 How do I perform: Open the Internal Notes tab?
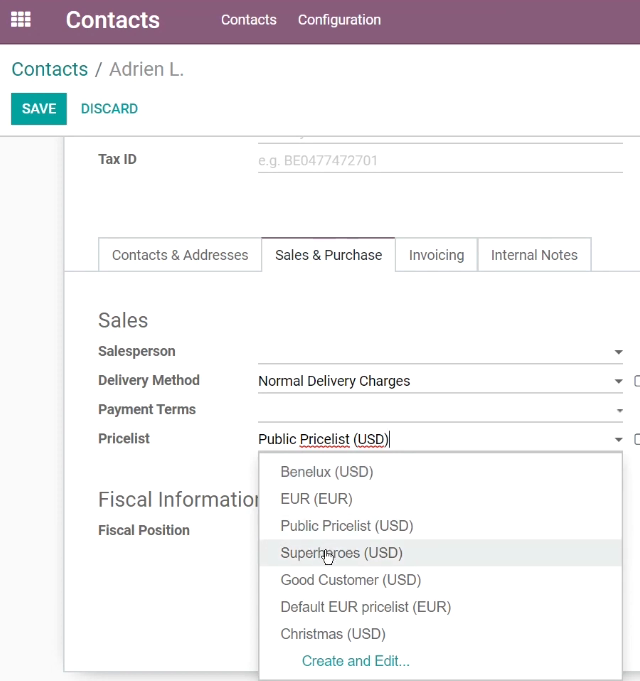point(534,255)
